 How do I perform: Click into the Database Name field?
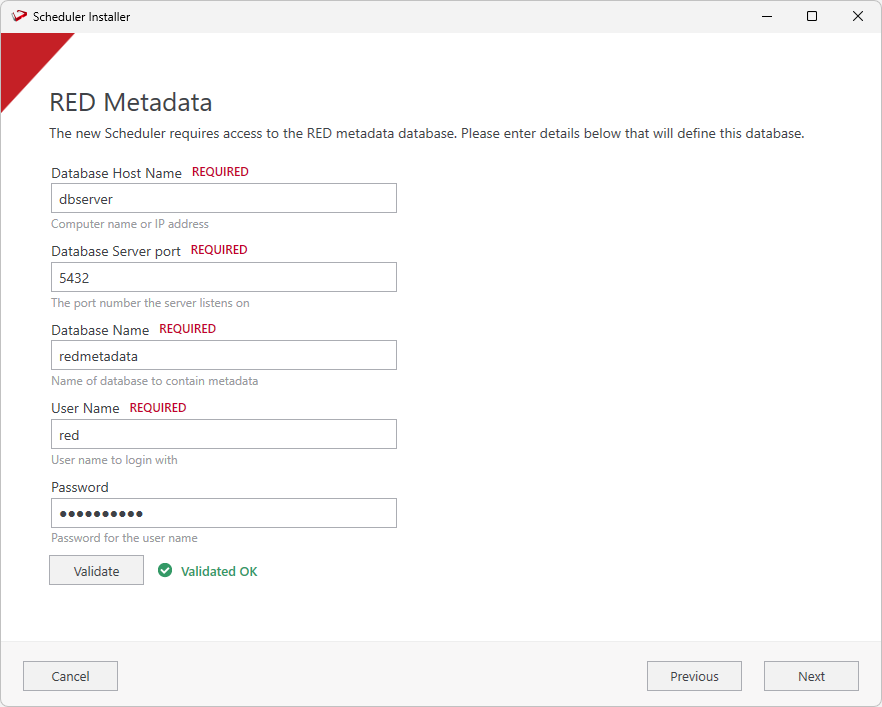coord(224,355)
